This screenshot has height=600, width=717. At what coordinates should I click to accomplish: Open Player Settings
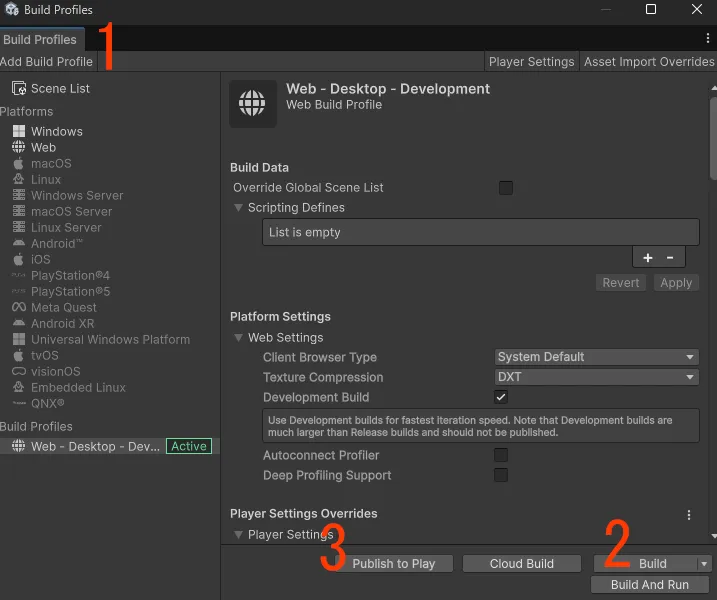pyautogui.click(x=531, y=62)
